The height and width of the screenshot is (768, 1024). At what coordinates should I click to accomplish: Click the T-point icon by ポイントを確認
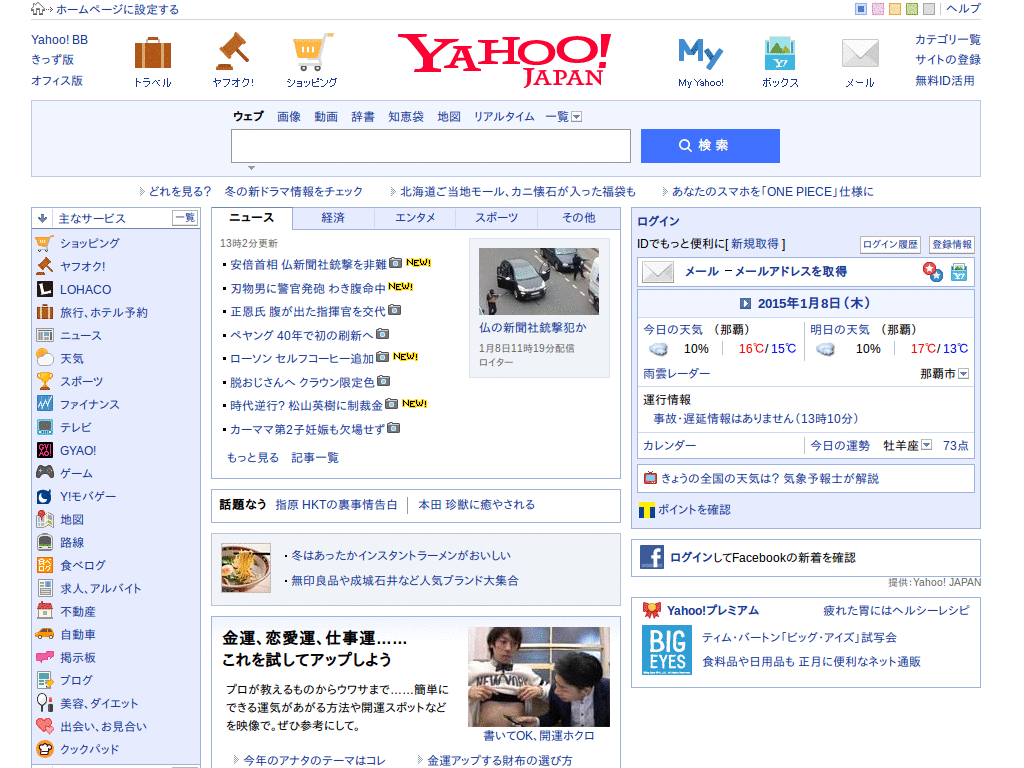click(647, 510)
